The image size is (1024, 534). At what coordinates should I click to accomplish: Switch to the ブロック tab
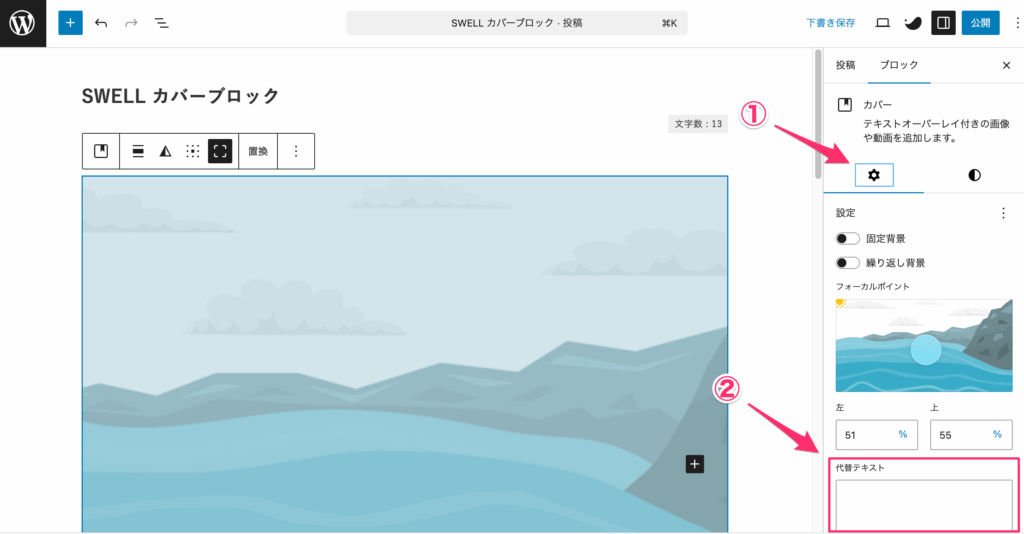899,65
